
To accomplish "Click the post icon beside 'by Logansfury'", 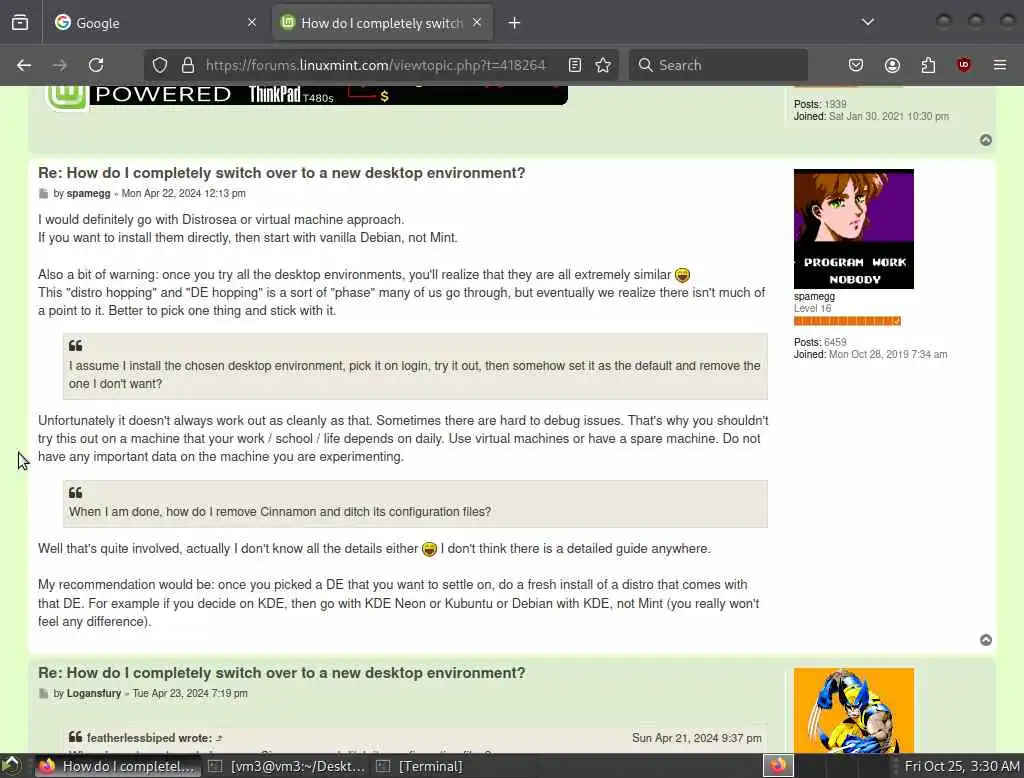I will click(43, 694).
